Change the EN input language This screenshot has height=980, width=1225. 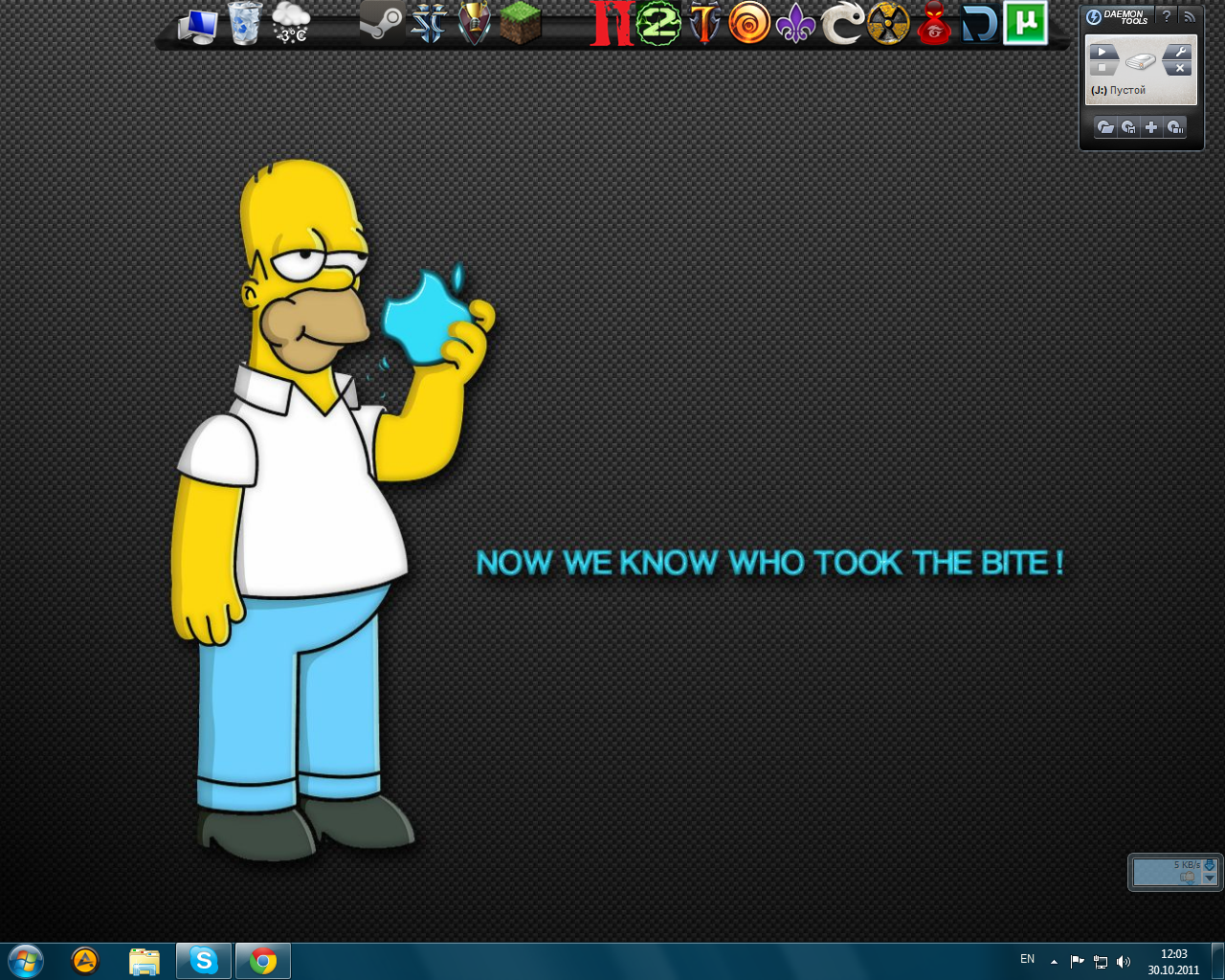(1027, 959)
